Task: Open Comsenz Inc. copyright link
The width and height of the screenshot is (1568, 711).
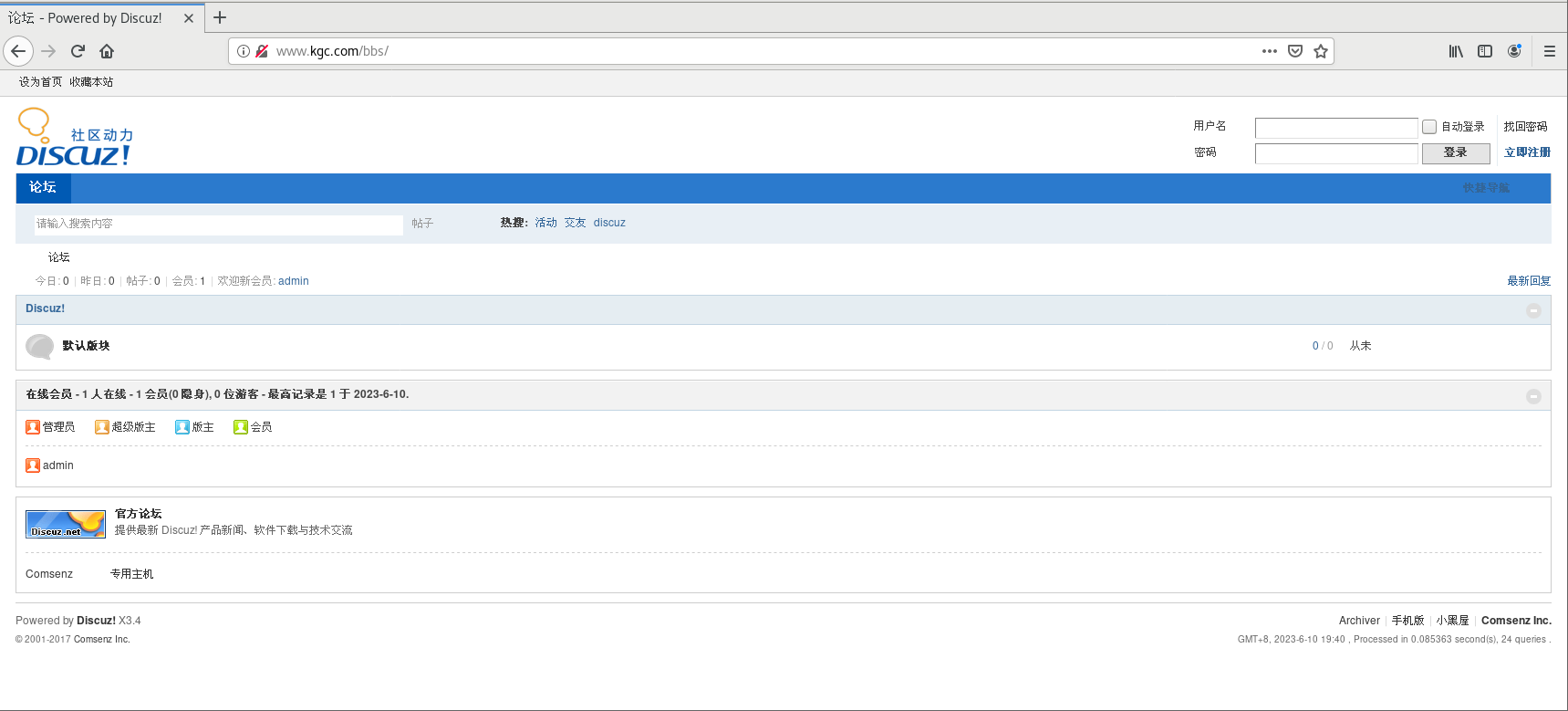Action: click(x=102, y=640)
